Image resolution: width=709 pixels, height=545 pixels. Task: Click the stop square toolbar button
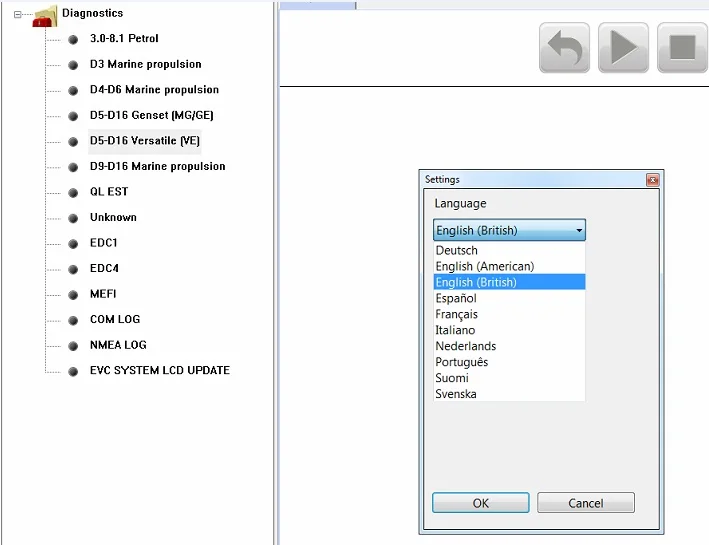point(682,47)
